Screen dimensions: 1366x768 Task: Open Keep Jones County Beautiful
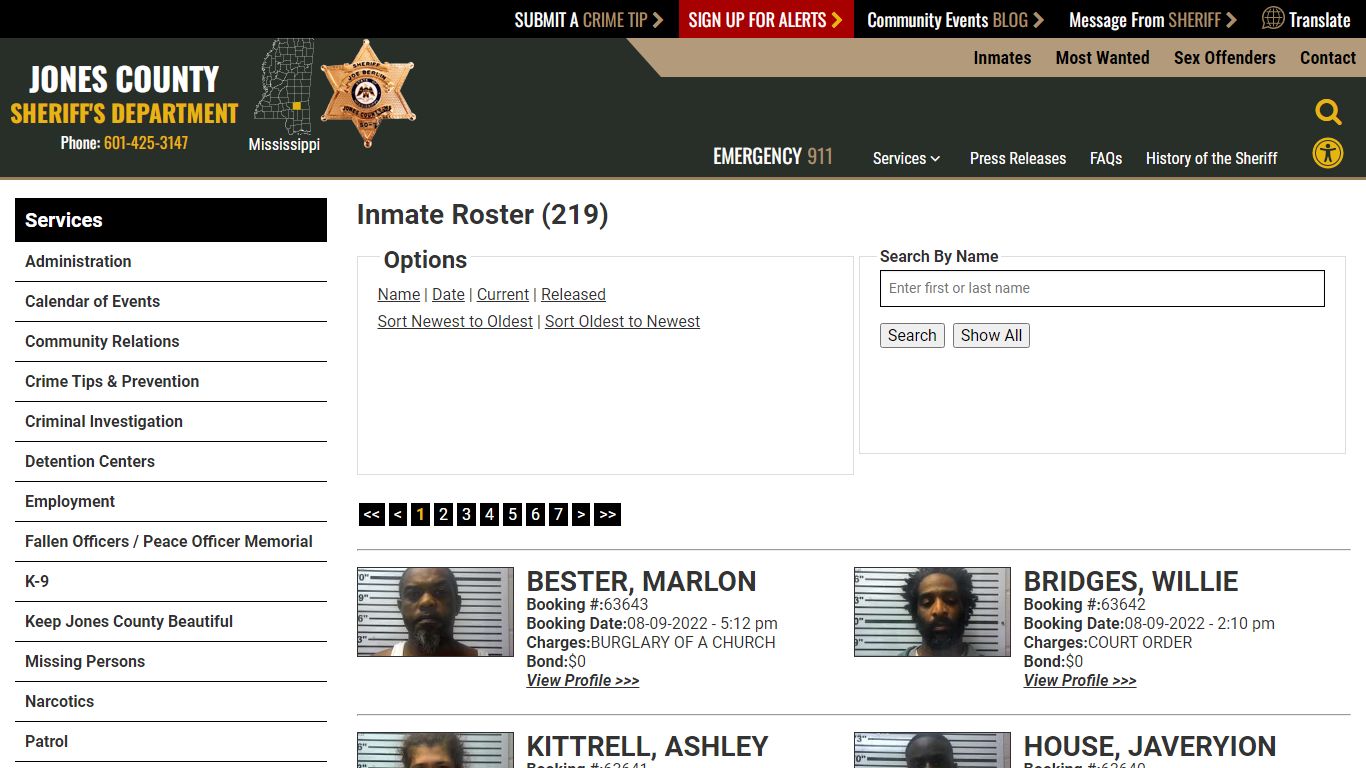[171, 622]
